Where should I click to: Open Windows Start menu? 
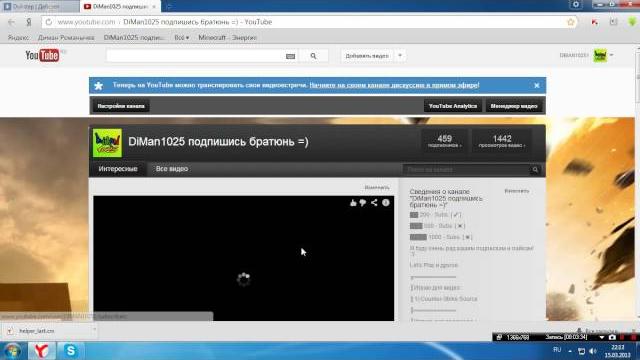click(12, 351)
